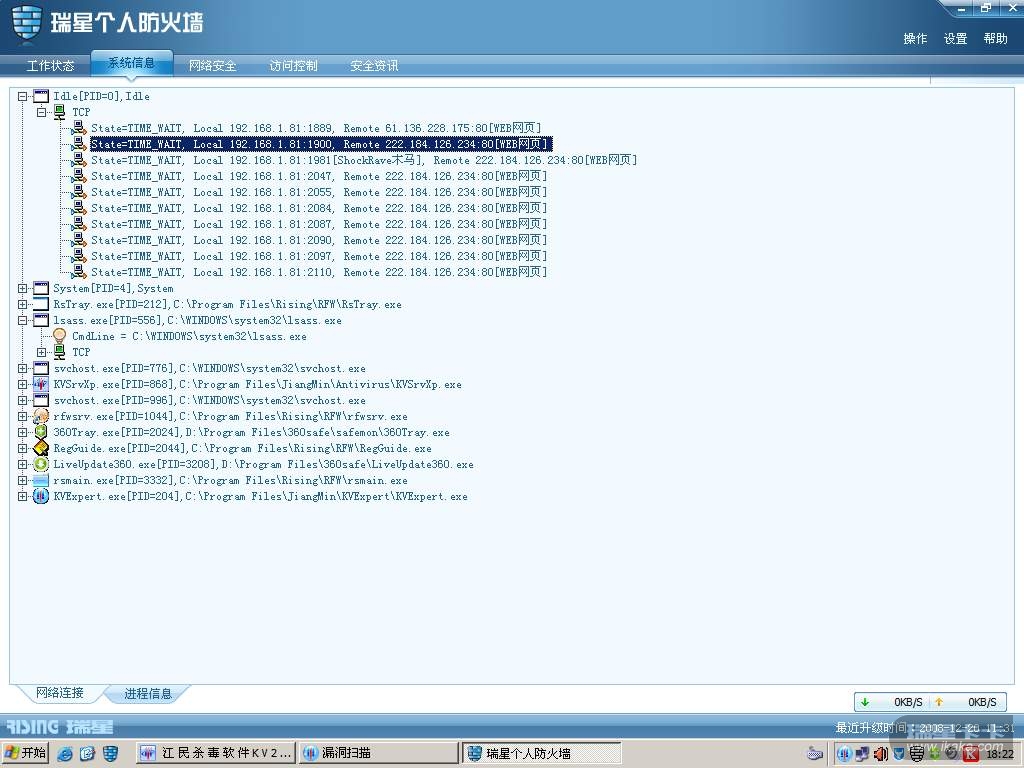
Task: Select connection row with local port 2055
Action: [x=319, y=192]
